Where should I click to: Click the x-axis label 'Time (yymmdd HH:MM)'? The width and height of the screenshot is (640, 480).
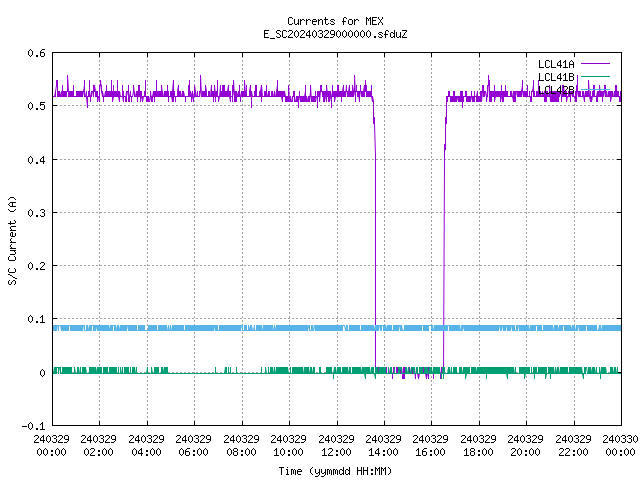pyautogui.click(x=335, y=471)
